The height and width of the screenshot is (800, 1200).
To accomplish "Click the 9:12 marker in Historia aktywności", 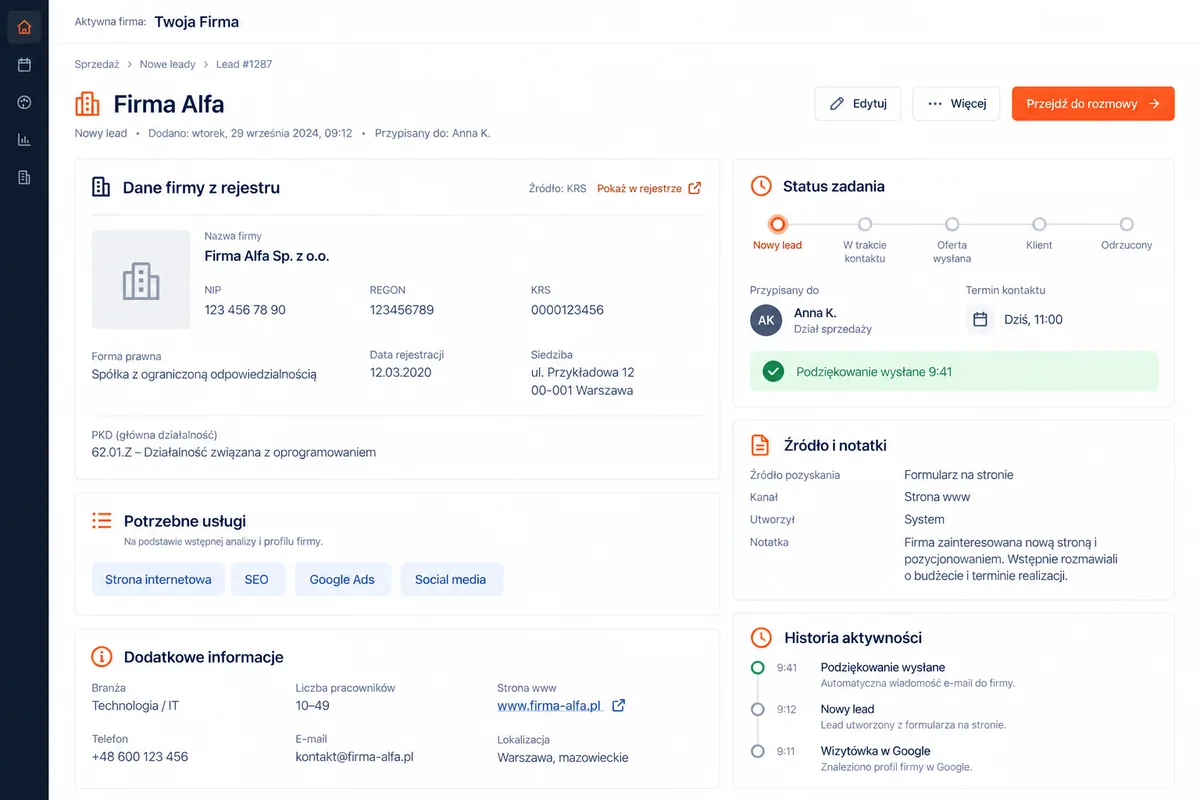I will pos(758,709).
